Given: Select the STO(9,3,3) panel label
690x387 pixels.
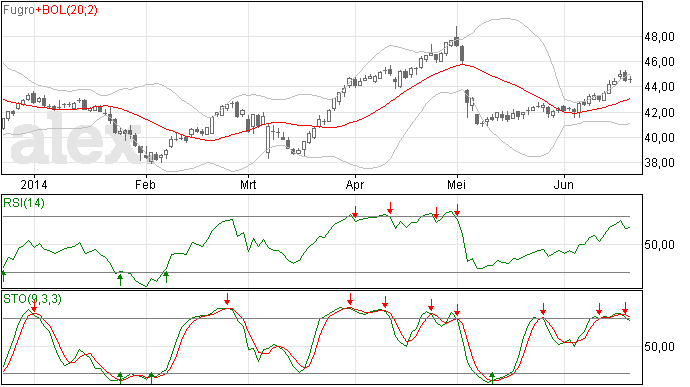Looking at the screenshot, I should 32,299.
